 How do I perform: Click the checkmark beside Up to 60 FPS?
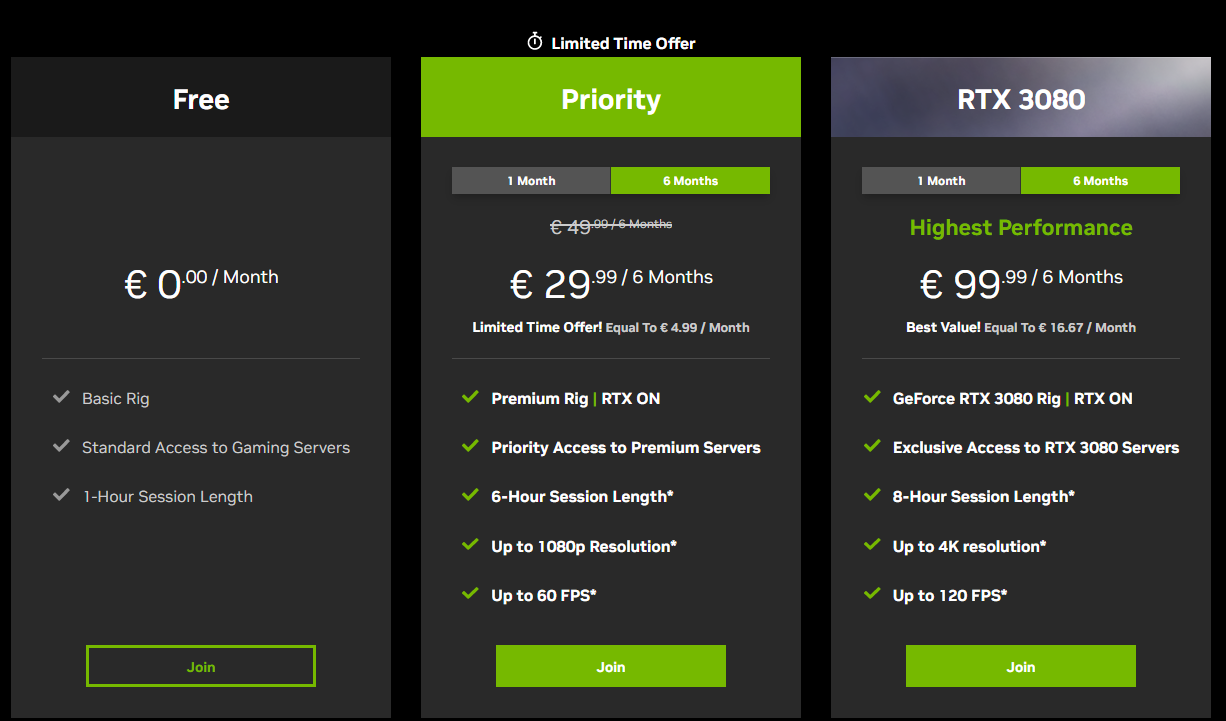[470, 594]
